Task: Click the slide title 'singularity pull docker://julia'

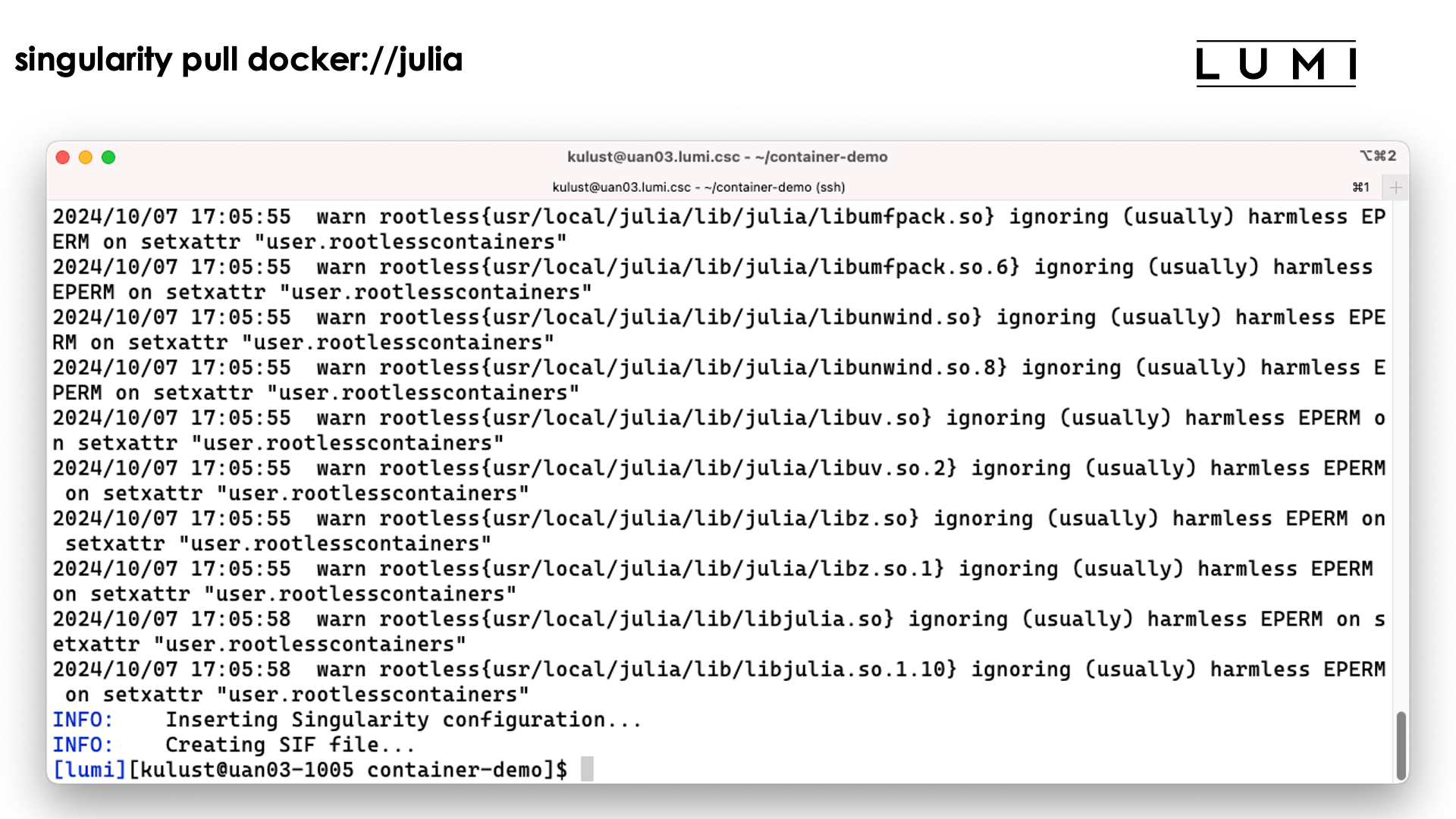Action: (238, 60)
